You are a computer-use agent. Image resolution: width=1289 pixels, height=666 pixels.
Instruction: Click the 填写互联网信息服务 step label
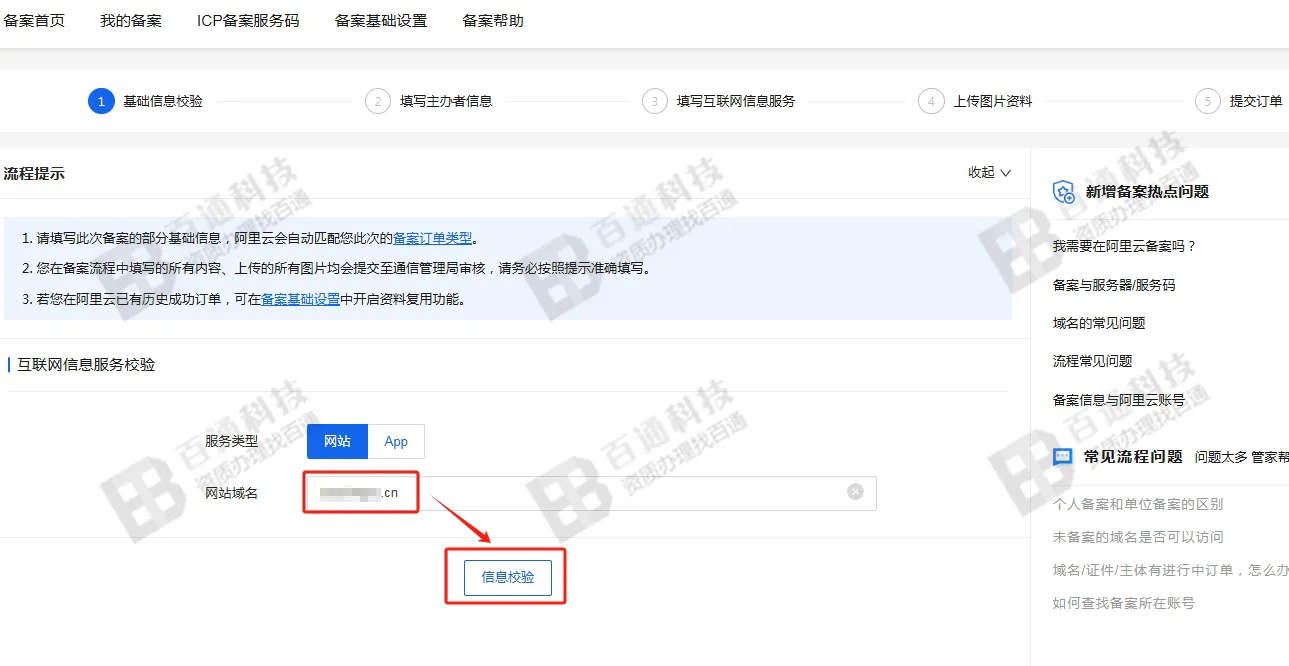tap(736, 101)
